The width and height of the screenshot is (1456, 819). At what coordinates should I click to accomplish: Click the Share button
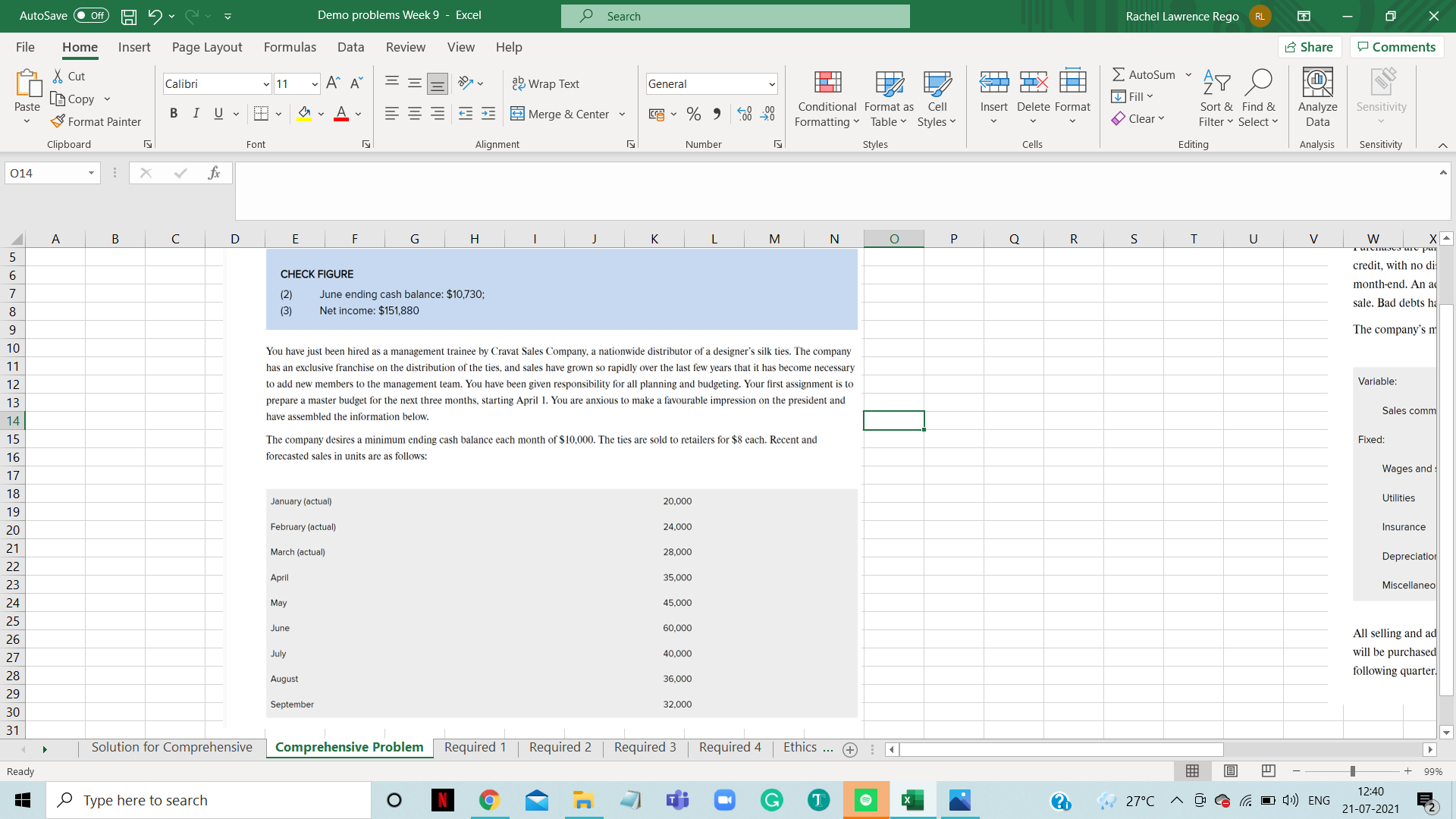point(1310,47)
